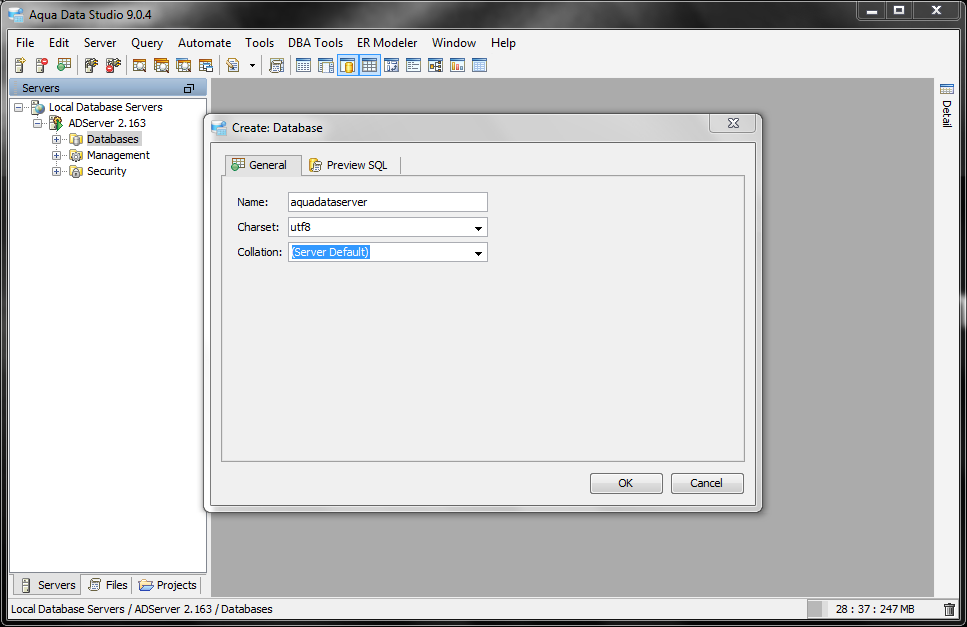Click the cascaded windows toolbar icon
Viewport: 967px width, 627px height.
pyautogui.click(x=205, y=65)
